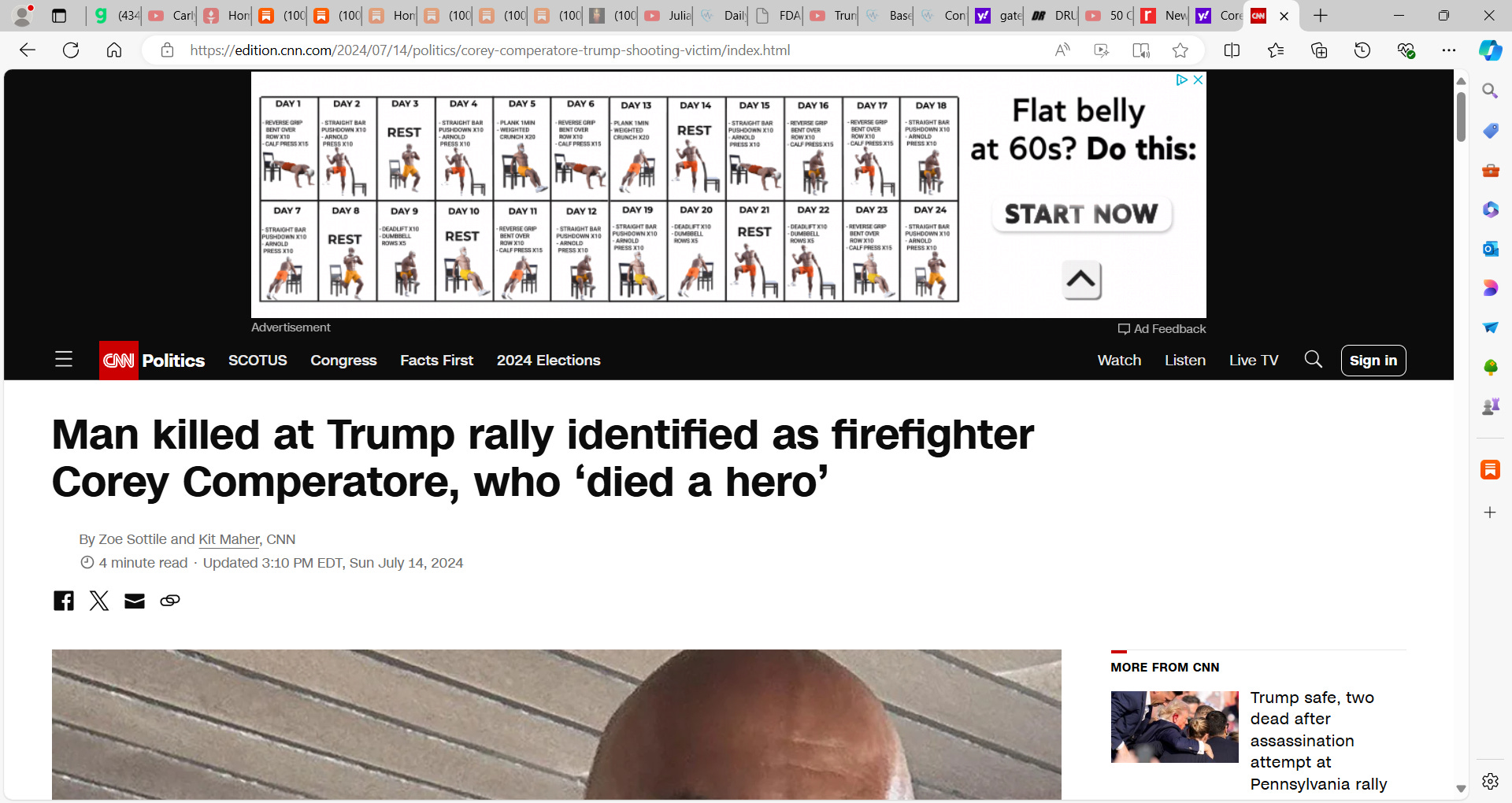Screen dimensions: 1512x803
Task: Share article by email
Action: [x=135, y=601]
